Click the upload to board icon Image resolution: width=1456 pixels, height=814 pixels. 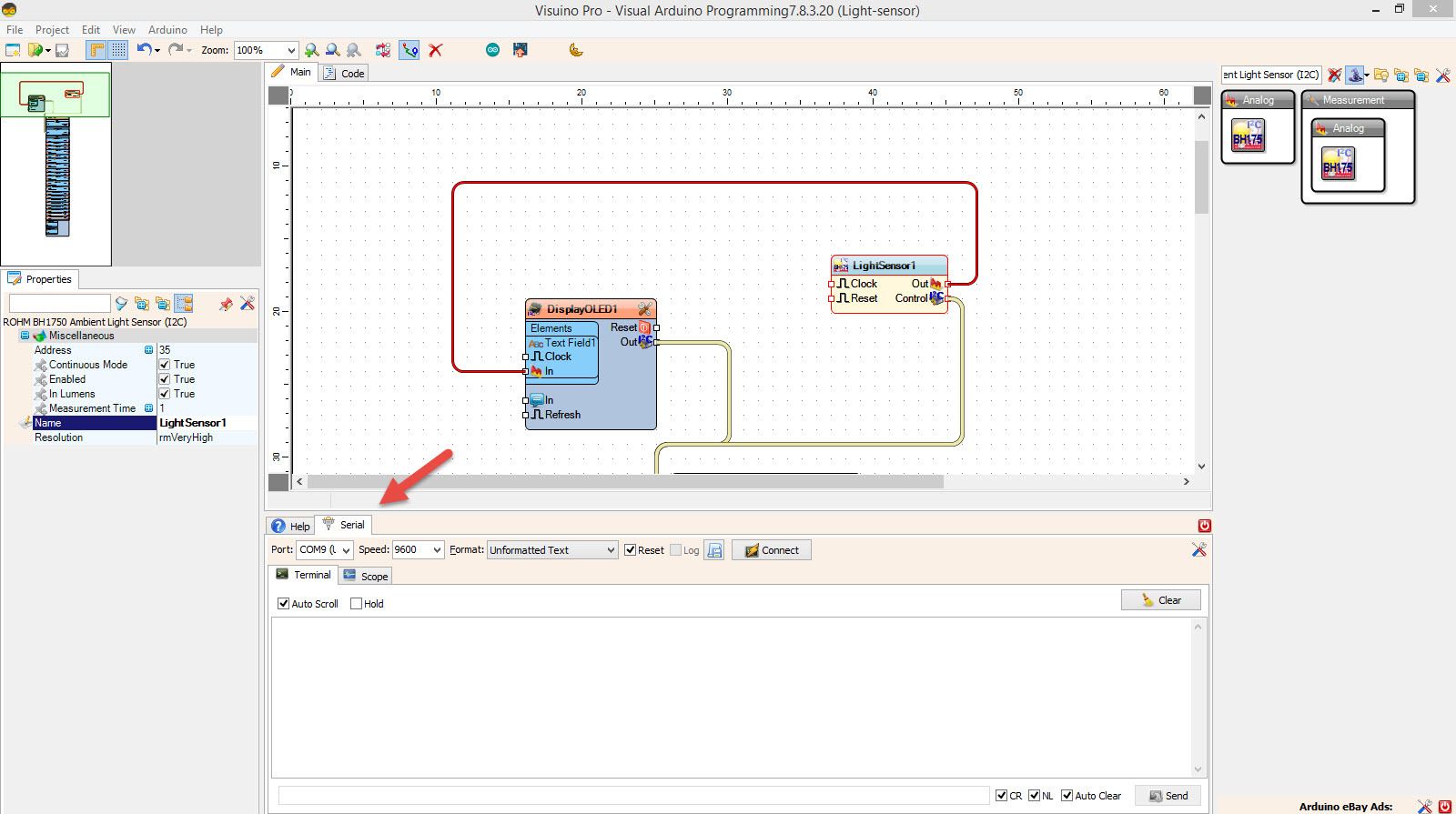(521, 50)
